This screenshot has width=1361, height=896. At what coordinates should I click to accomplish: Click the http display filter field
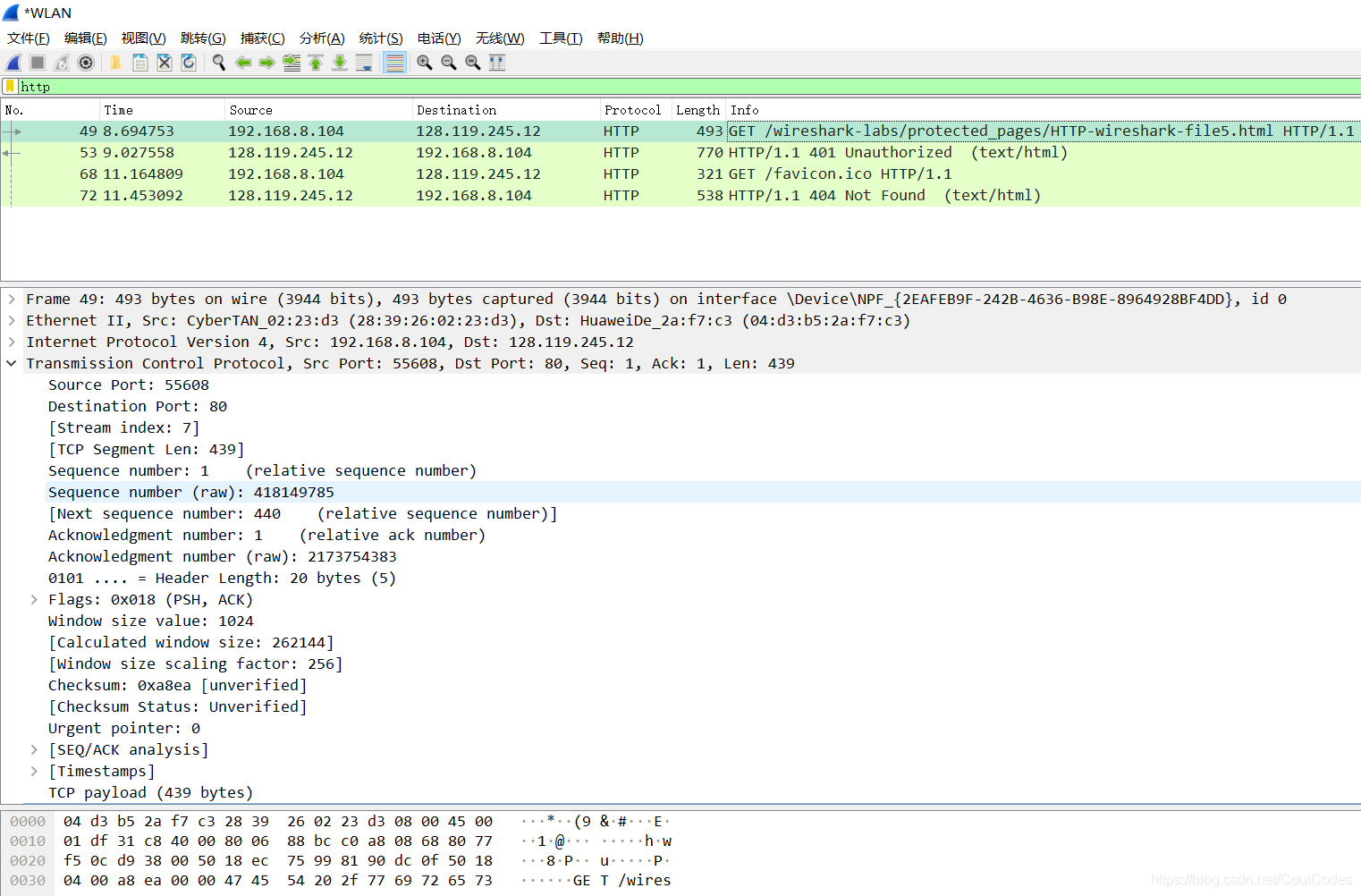point(689,87)
